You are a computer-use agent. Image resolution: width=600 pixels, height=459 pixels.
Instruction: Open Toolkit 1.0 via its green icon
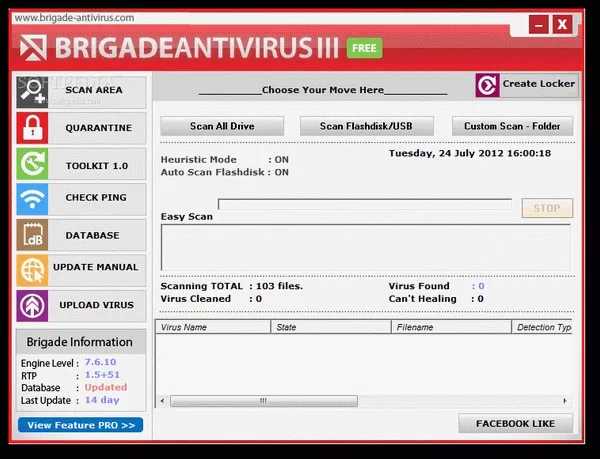coord(32,163)
